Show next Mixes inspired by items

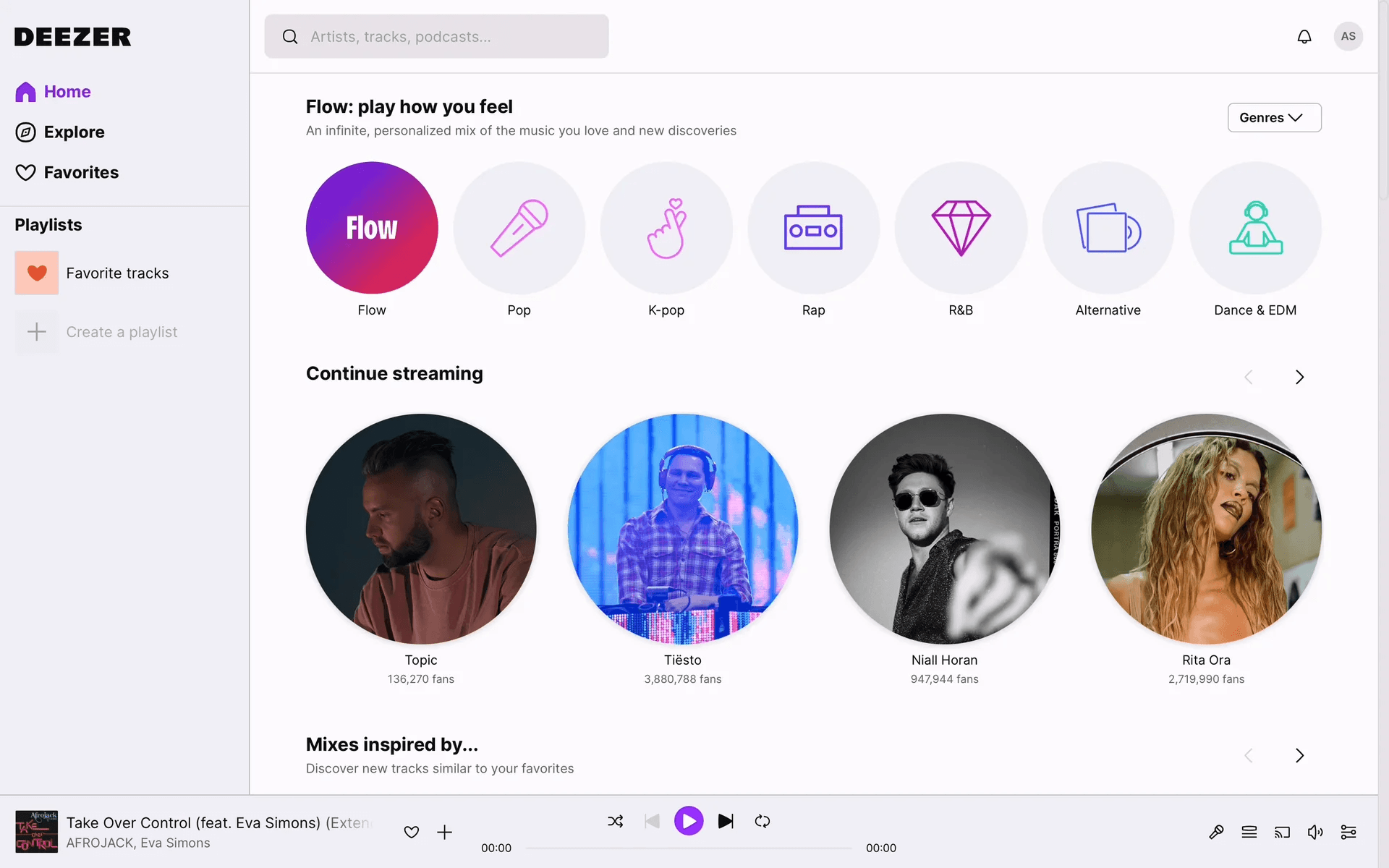(x=1299, y=755)
